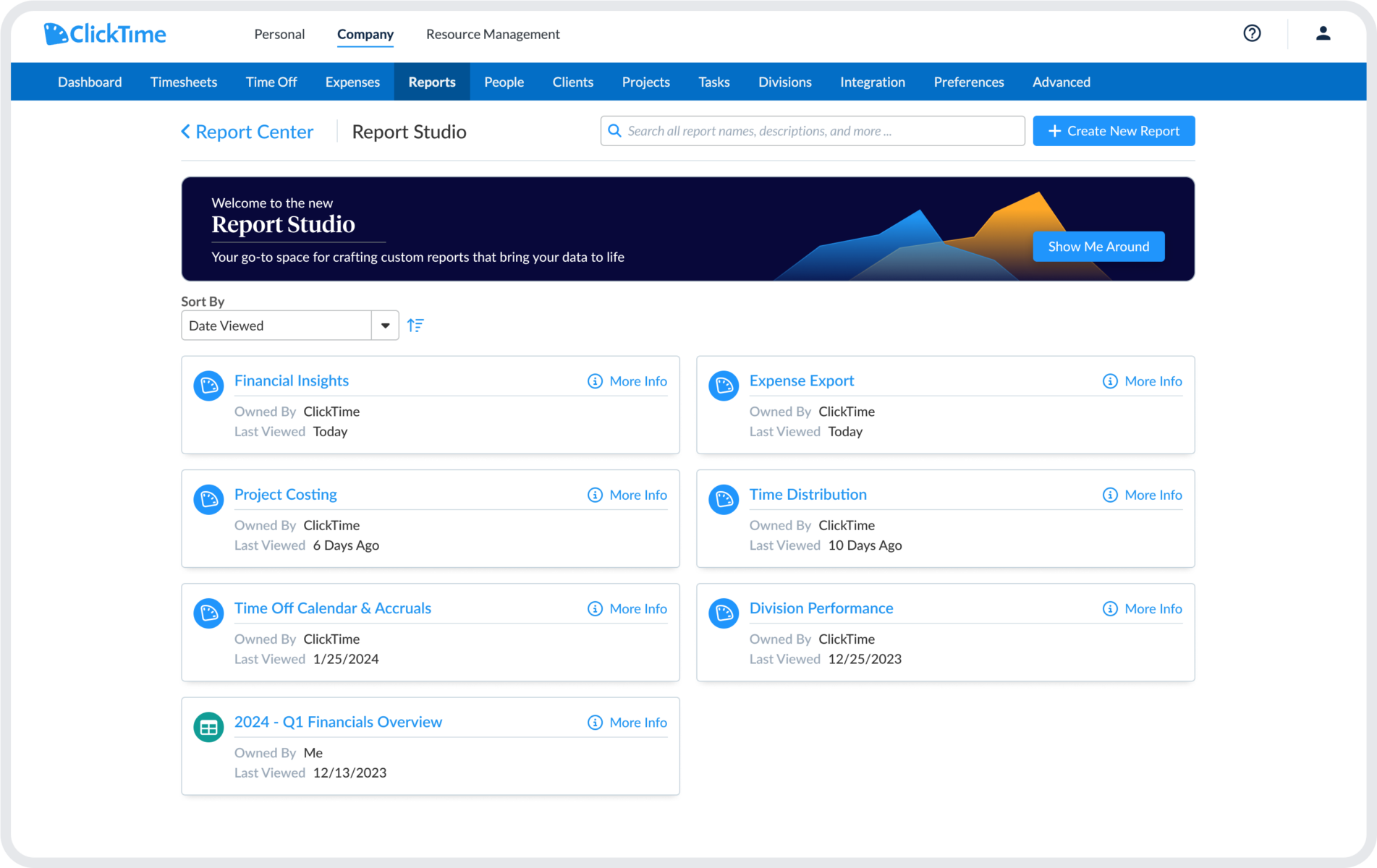Click the info icon on Division Performance card
1377x868 pixels.
[x=1110, y=609]
